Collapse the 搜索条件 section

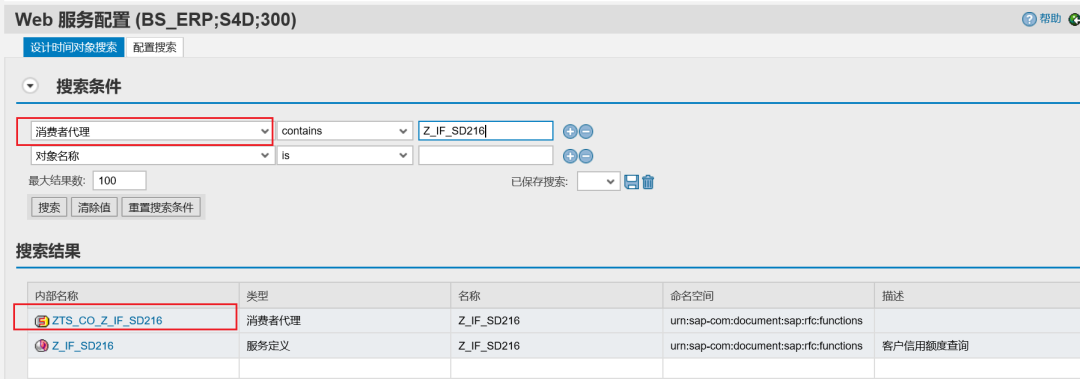[30, 86]
